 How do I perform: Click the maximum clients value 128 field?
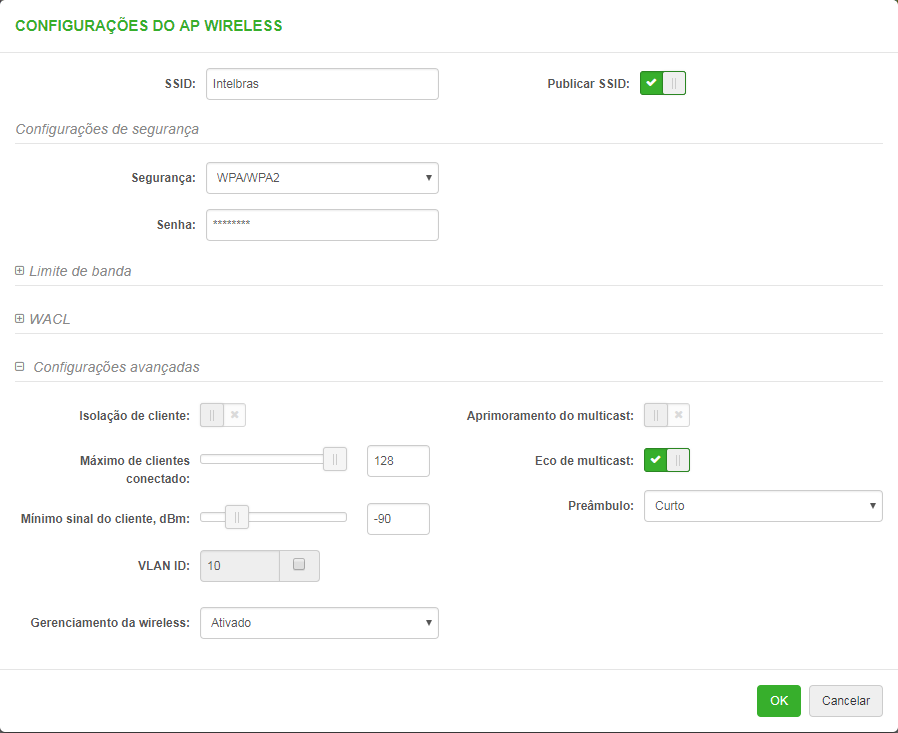[x=398, y=461]
